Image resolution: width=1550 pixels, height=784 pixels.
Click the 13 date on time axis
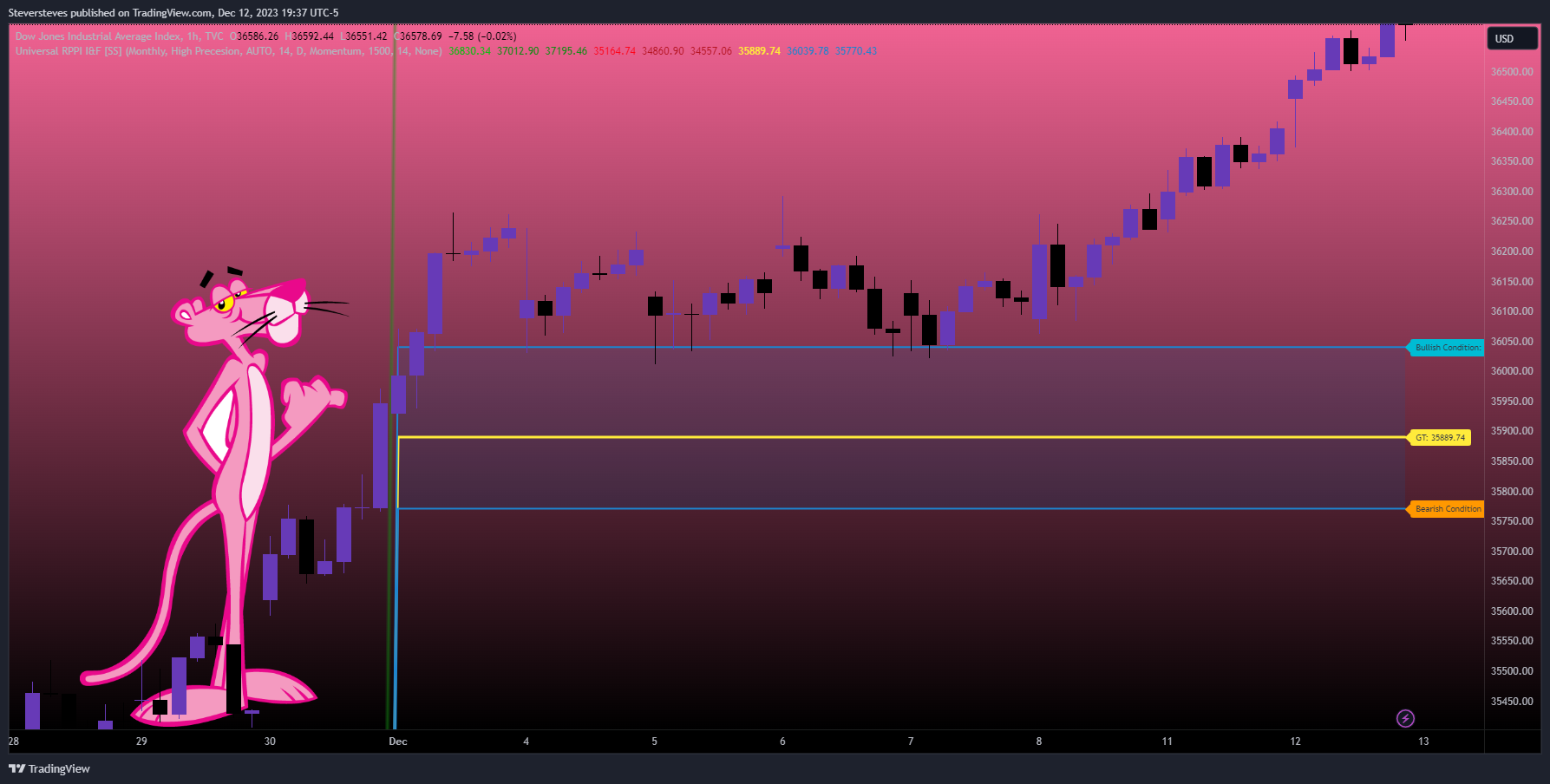pyautogui.click(x=1423, y=742)
